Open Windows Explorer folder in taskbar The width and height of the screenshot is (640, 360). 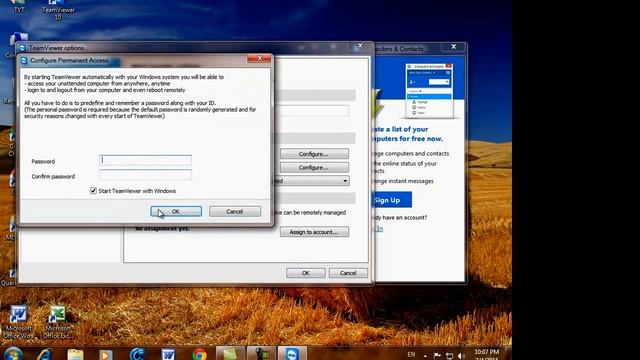pos(75,354)
